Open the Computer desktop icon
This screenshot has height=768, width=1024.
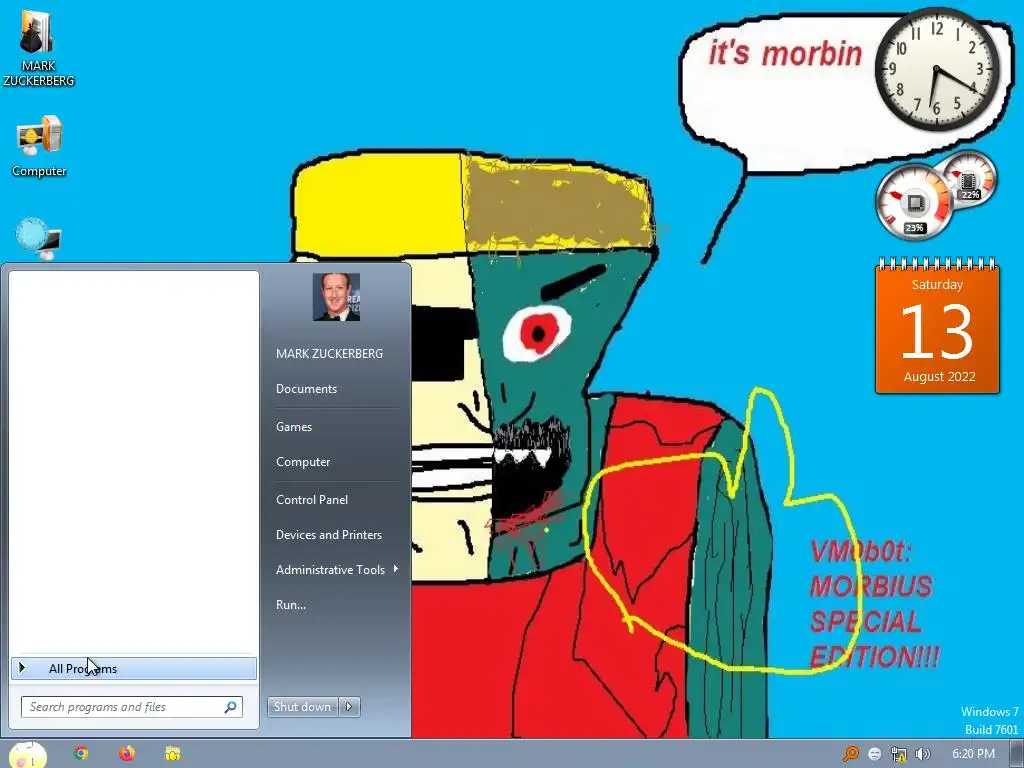click(x=39, y=145)
